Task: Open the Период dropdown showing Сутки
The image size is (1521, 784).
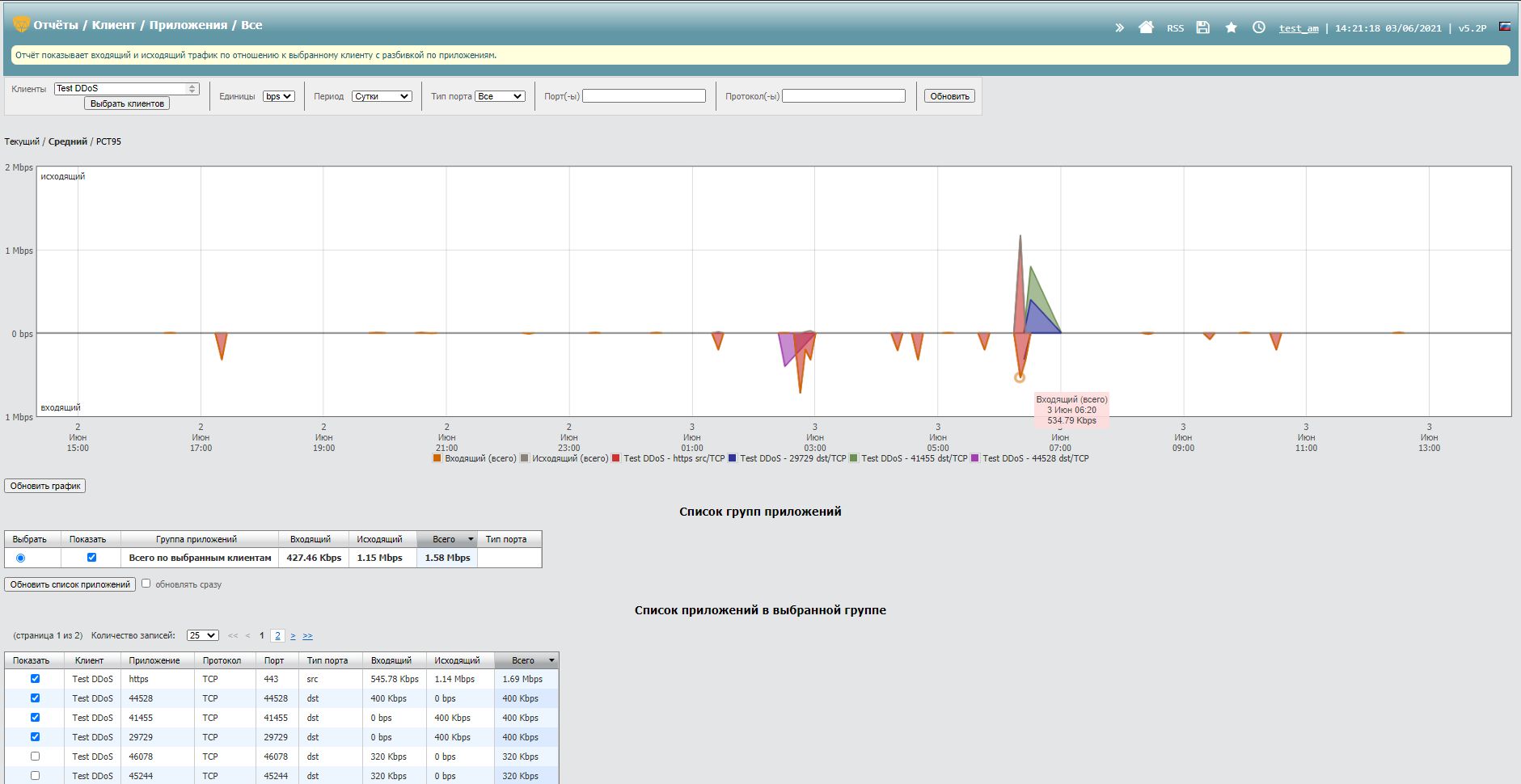Action: tap(382, 96)
